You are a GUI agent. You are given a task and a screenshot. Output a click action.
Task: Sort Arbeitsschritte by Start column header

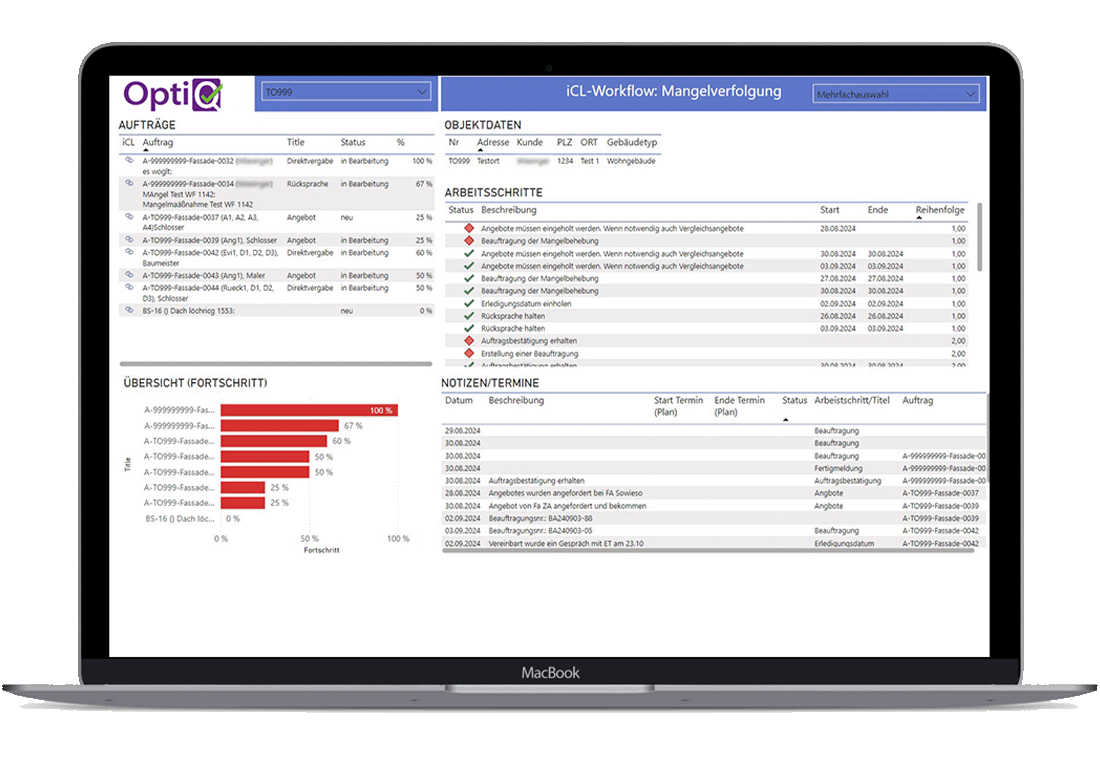[830, 210]
